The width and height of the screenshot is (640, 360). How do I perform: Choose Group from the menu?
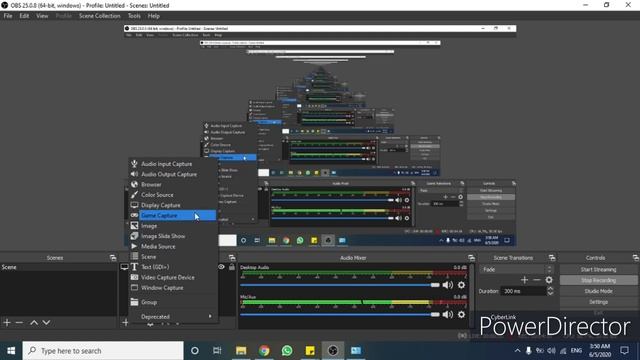pyautogui.click(x=173, y=302)
